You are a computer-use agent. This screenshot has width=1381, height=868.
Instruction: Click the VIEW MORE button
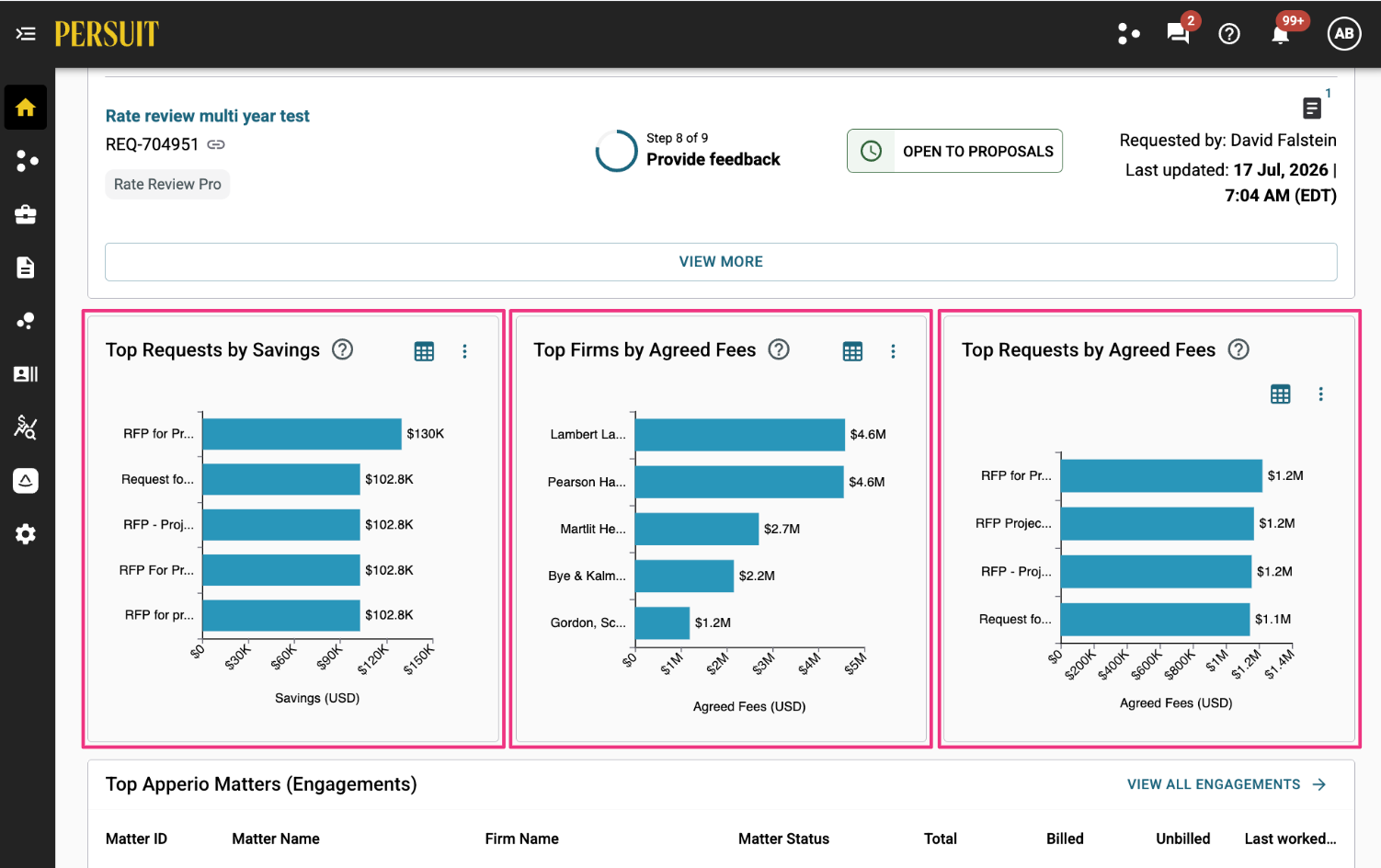pyautogui.click(x=721, y=262)
